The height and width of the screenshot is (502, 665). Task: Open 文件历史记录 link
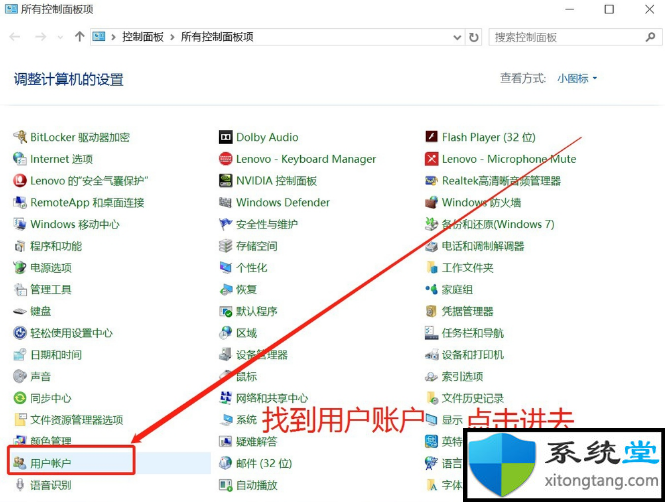[473, 398]
